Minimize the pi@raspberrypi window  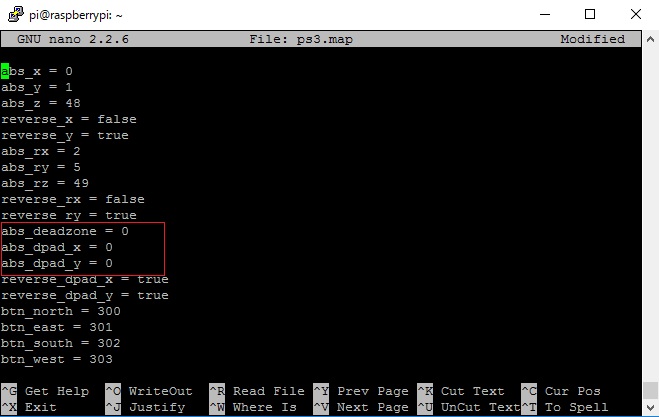pos(545,14)
